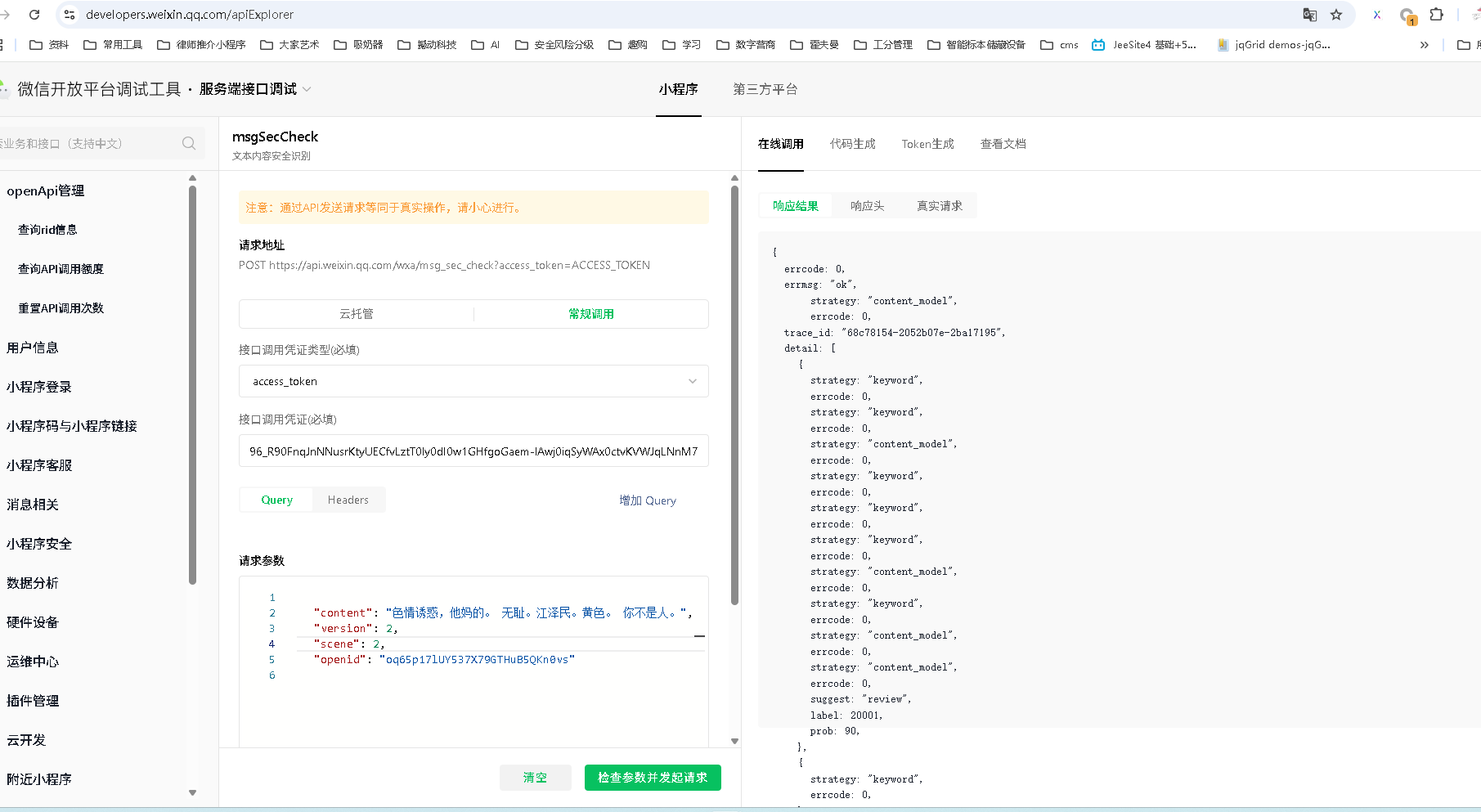1481x812 pixels.
Task: Select the 在线调用 tab
Action: [781, 144]
